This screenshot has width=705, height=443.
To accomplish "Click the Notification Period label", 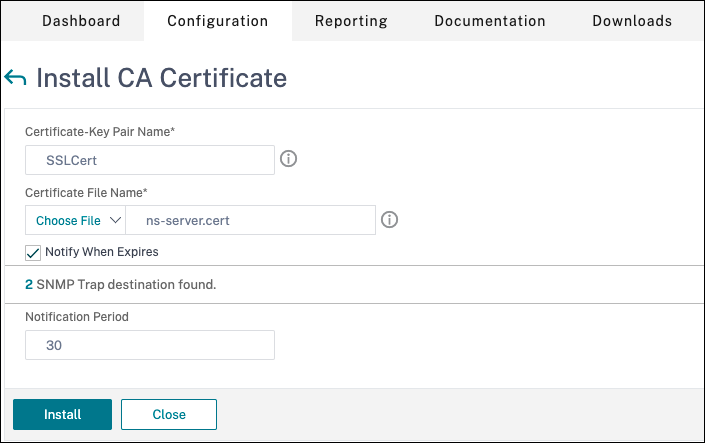I will (78, 316).
